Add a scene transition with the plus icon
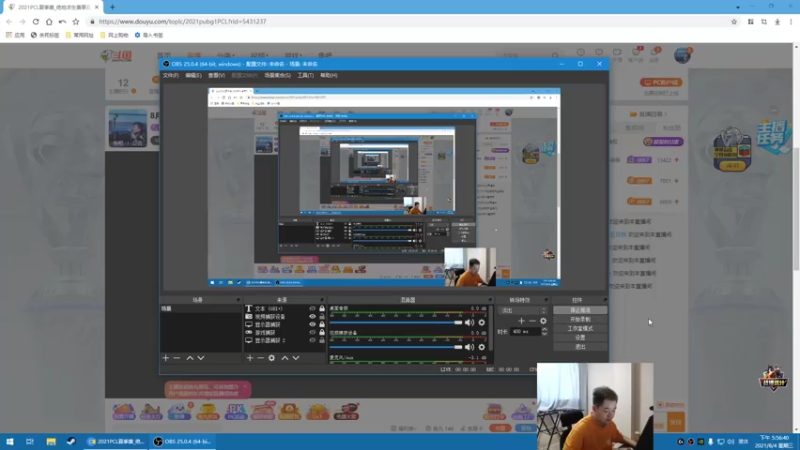Viewport: 800px width, 450px height. pyautogui.click(x=521, y=321)
